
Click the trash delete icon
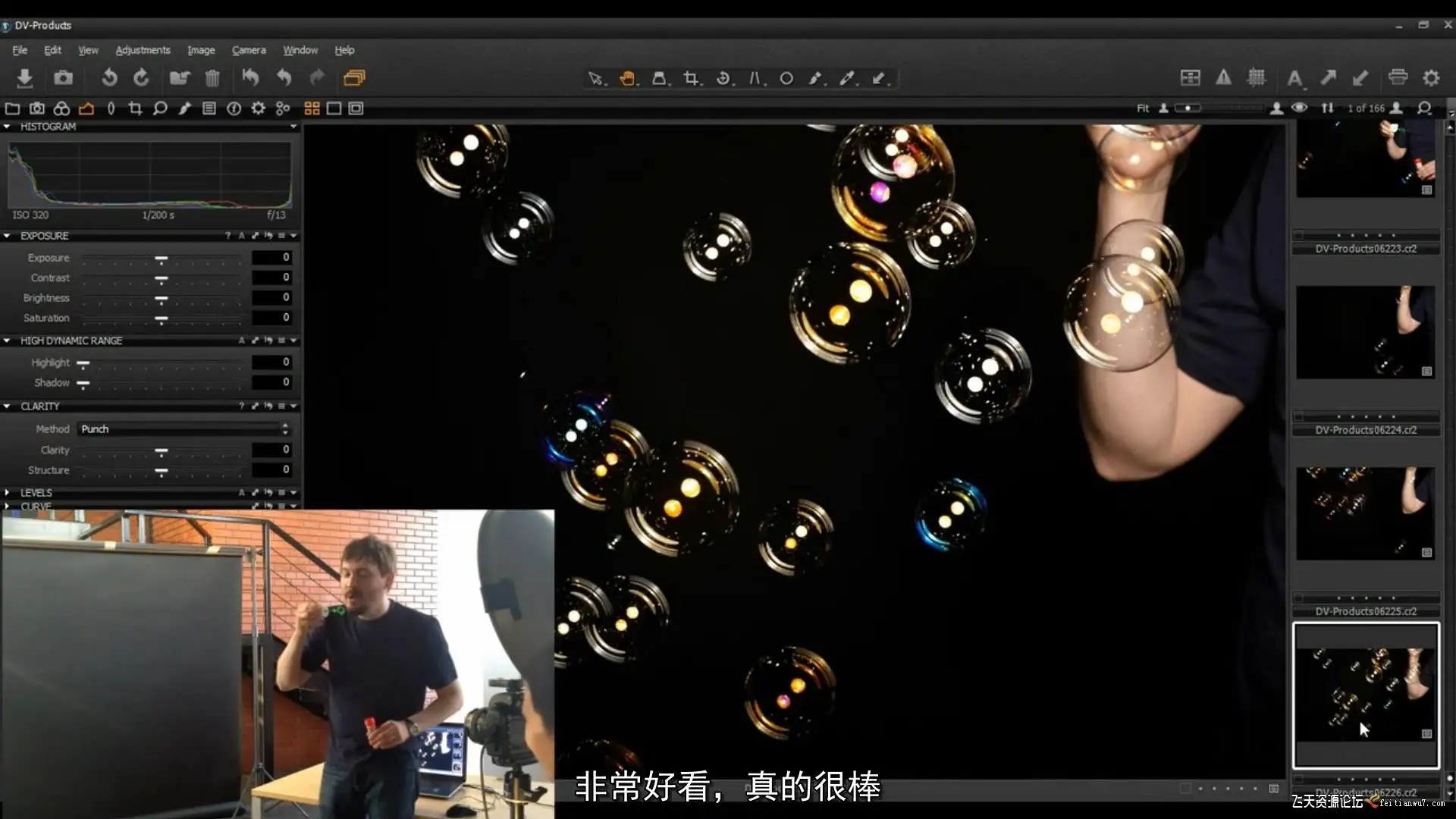(212, 78)
